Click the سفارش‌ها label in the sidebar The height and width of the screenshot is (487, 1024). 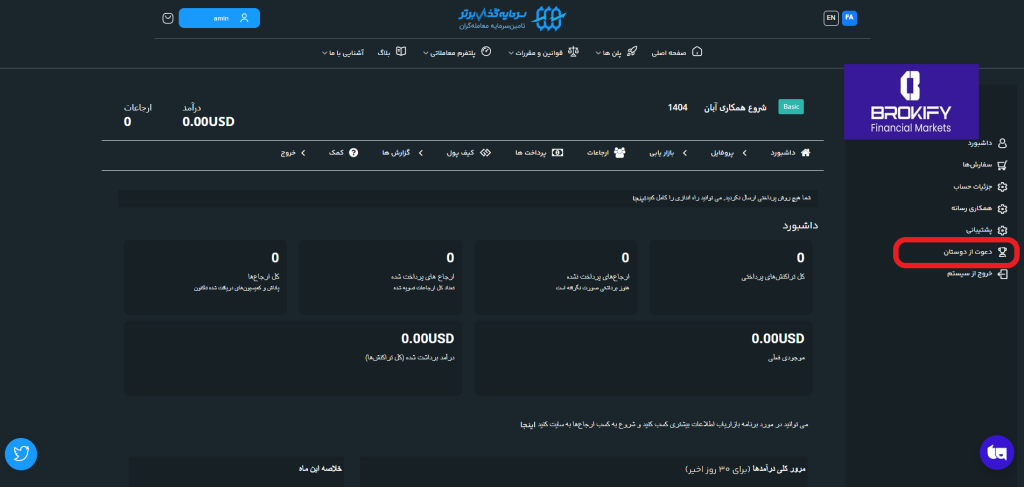(977, 165)
